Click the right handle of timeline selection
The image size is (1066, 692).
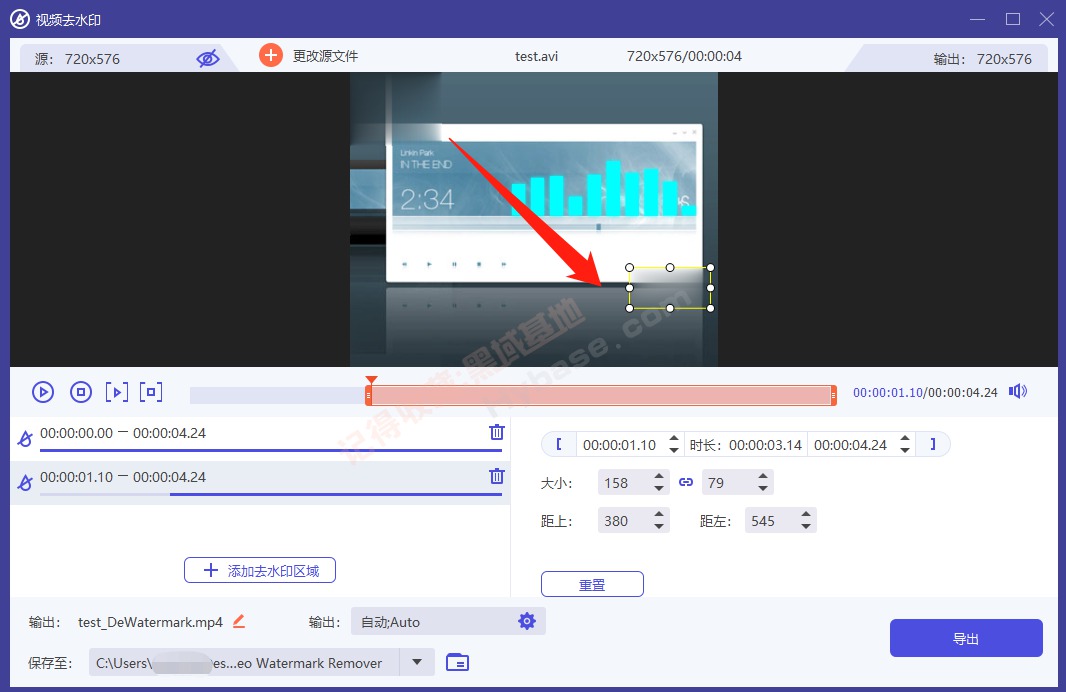click(x=833, y=395)
